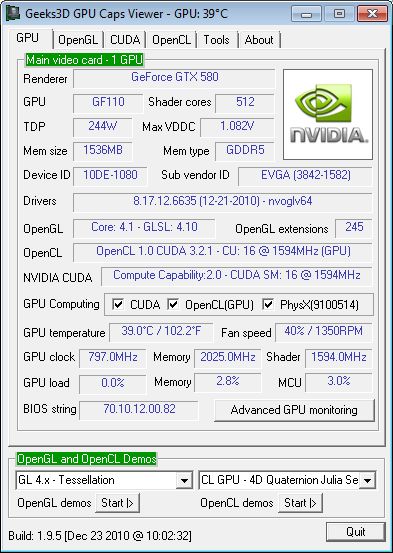The image size is (393, 553).
Task: Expand the CL GPU Quaternion Julia dropdown
Action: click(x=367, y=480)
